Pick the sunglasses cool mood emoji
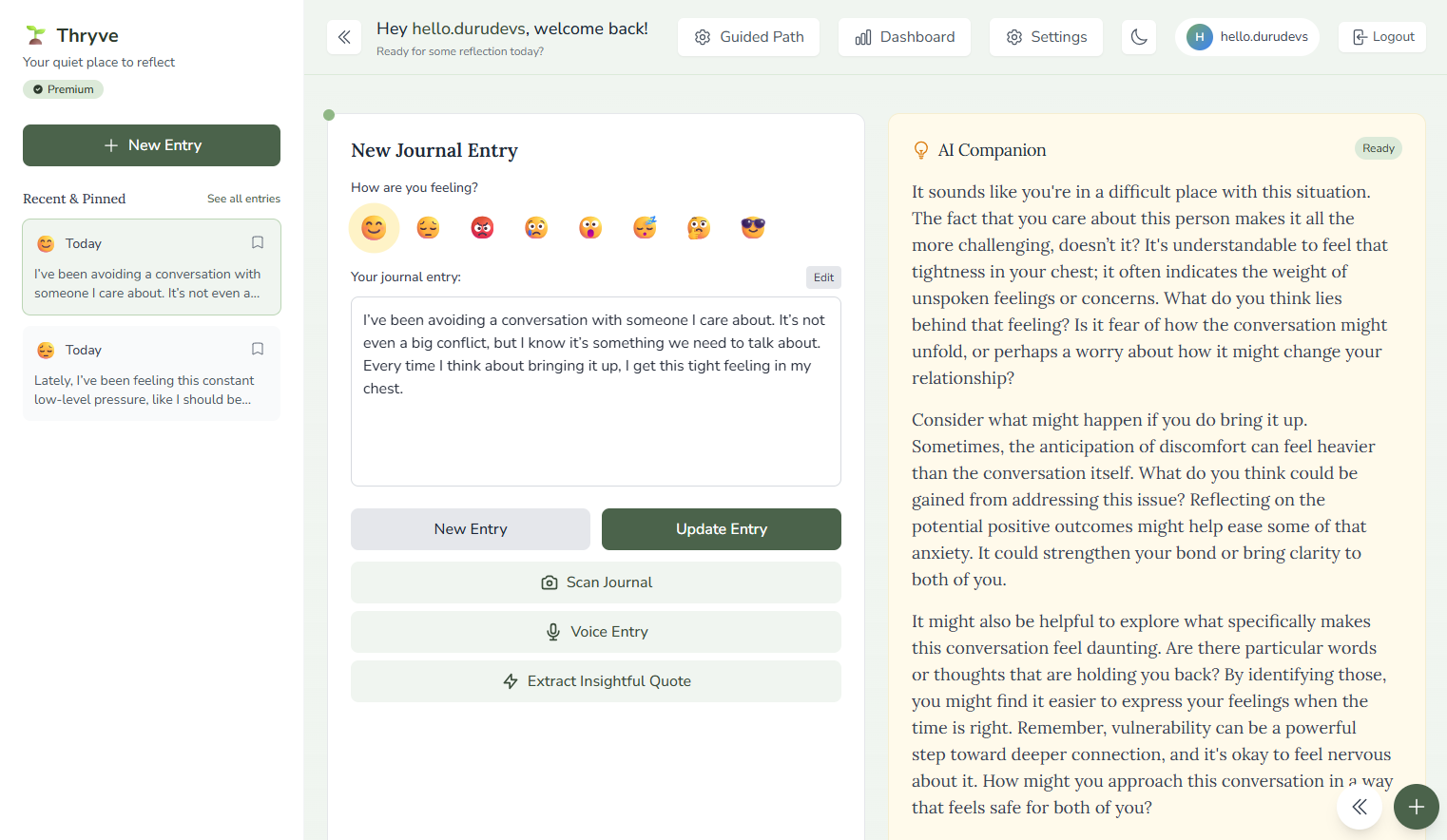Screen dimensions: 1447x840 [x=753, y=228]
